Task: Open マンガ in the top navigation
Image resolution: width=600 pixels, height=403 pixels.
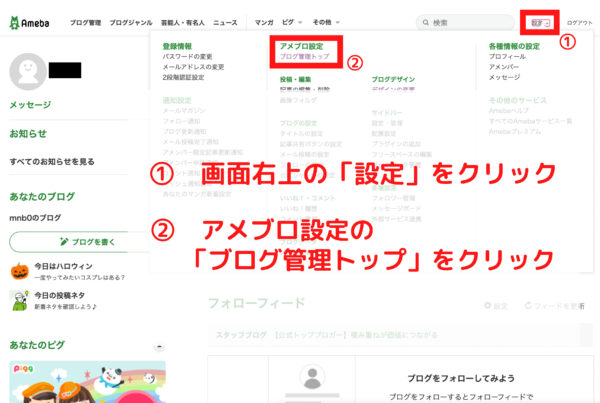Action: click(x=264, y=23)
